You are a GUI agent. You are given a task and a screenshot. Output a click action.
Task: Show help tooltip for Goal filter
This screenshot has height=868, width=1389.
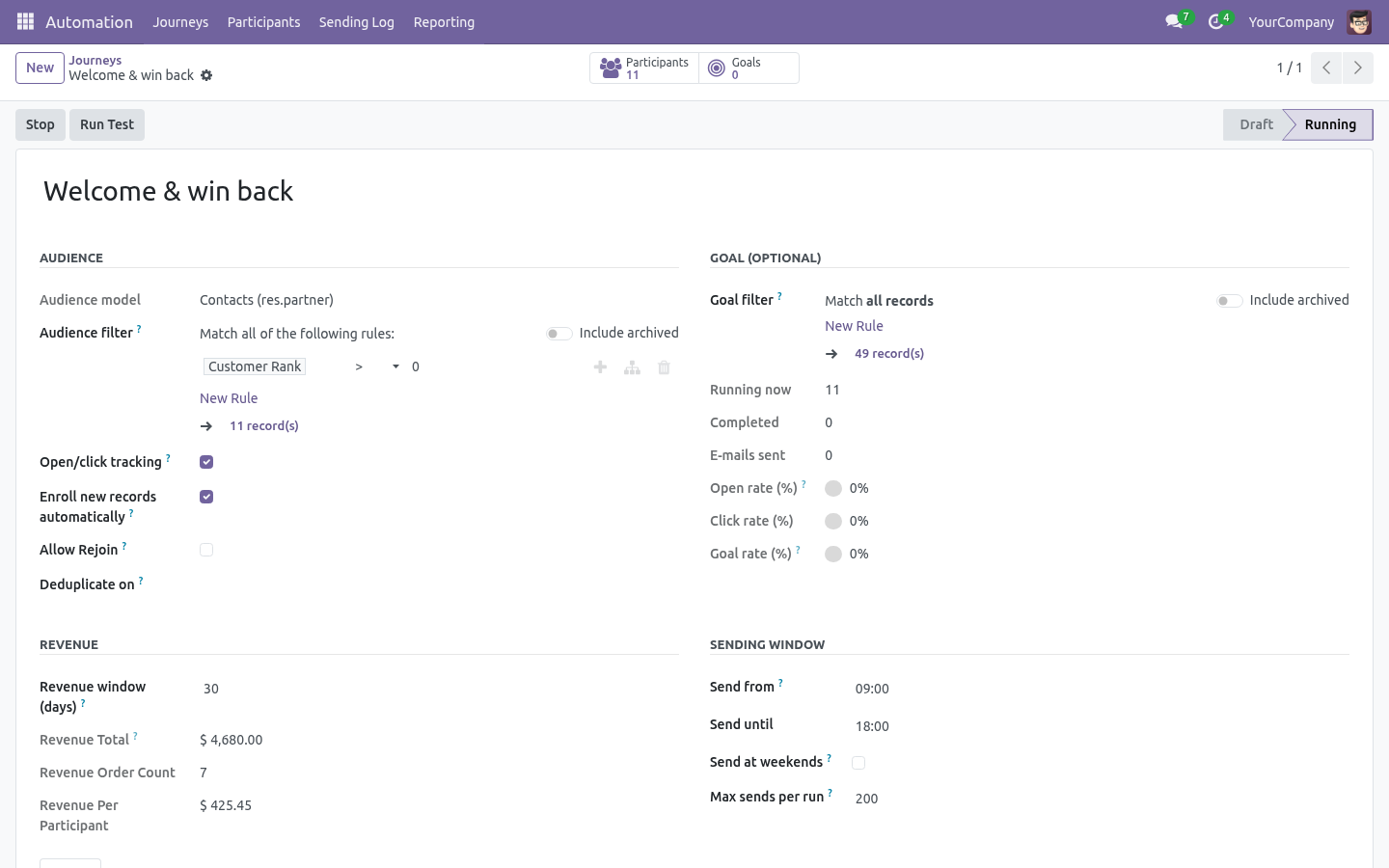coord(779,296)
